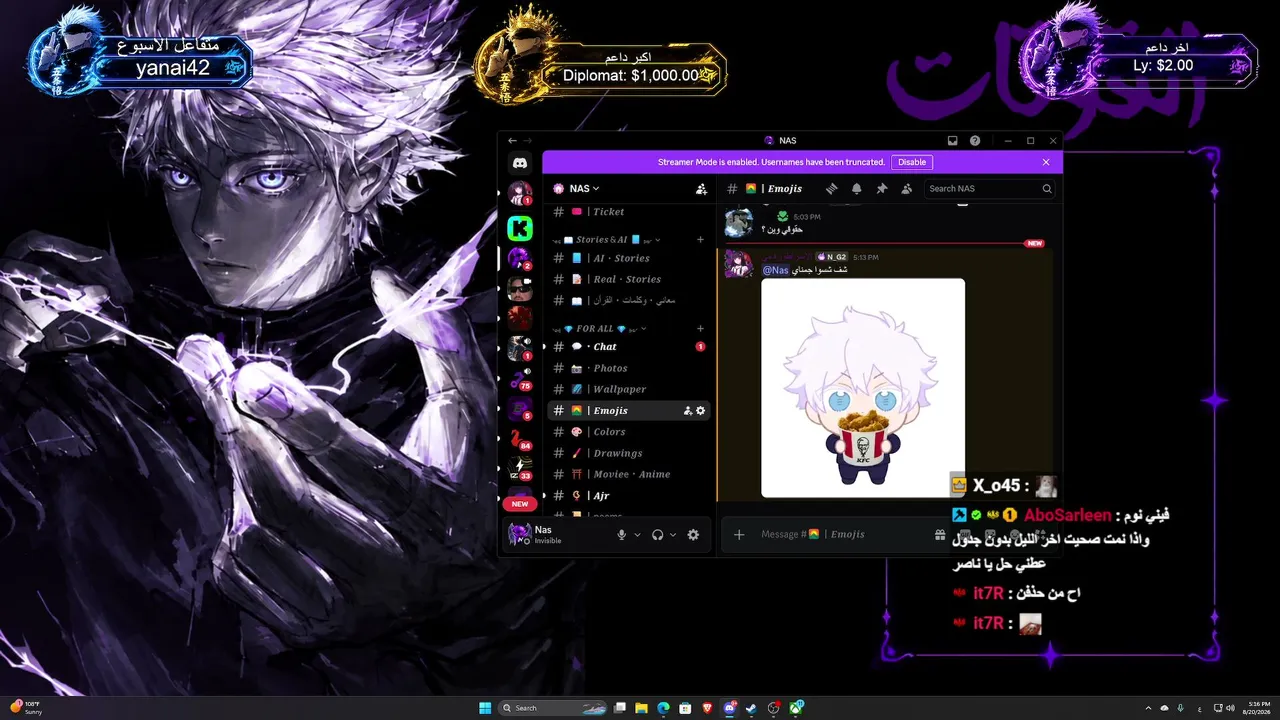The image size is (1280, 720).
Task: Open the sunglasses-avatar server in the sidebar
Action: [520, 288]
